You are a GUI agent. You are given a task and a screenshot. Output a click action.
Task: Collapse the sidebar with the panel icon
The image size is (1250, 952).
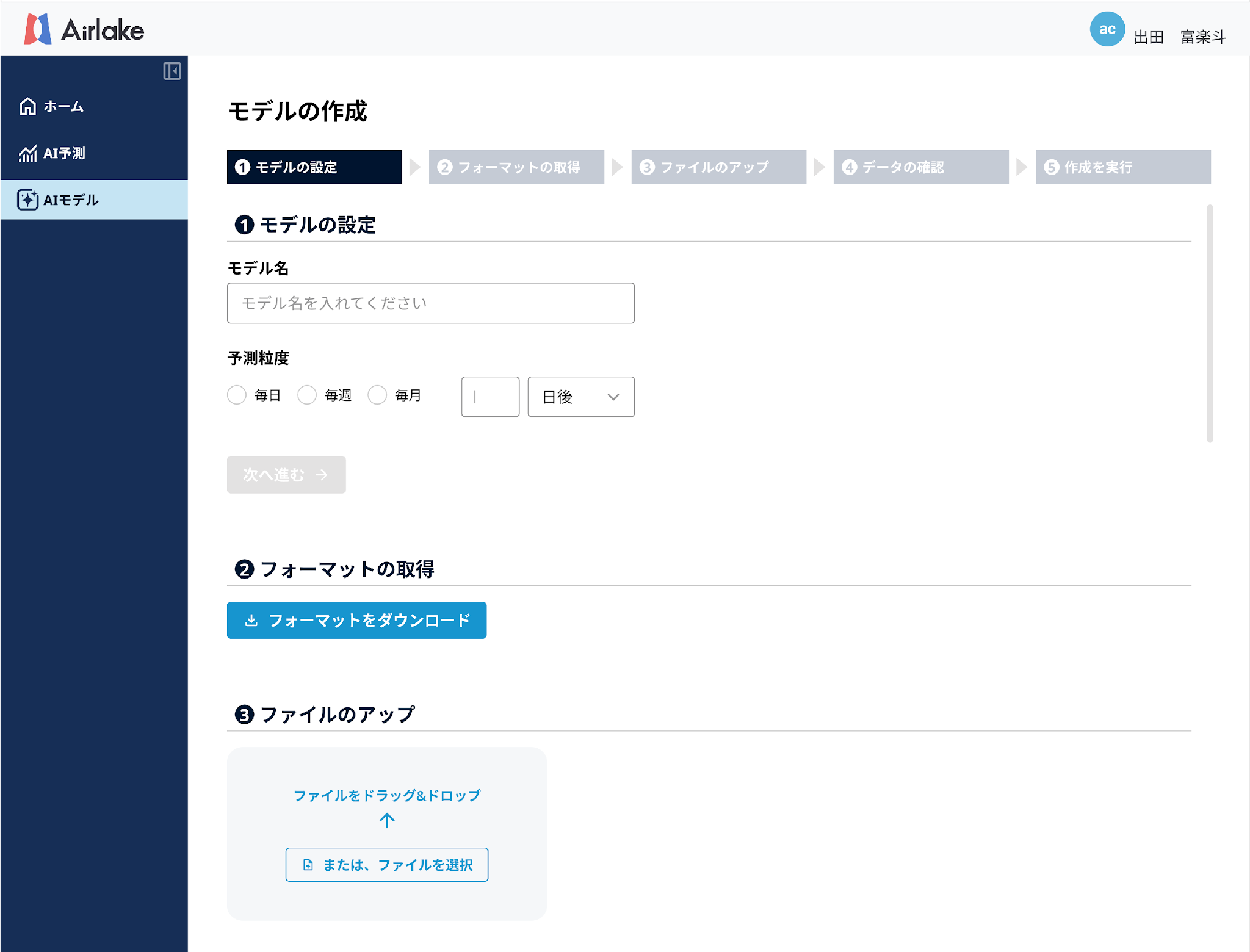[x=172, y=71]
